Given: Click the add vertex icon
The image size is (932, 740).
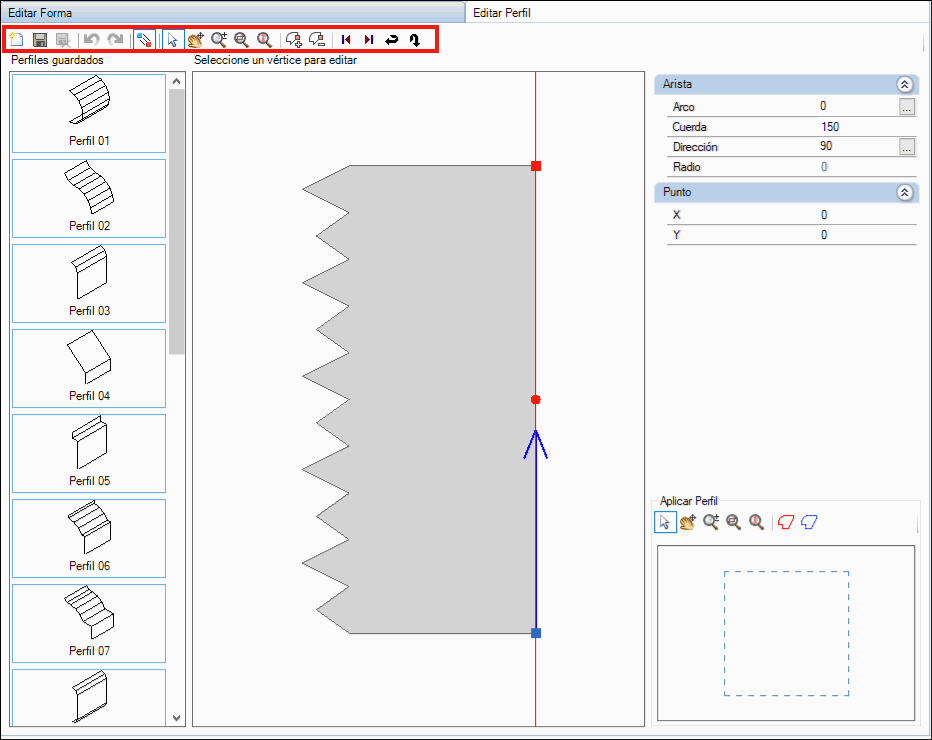Looking at the screenshot, I should (x=293, y=40).
